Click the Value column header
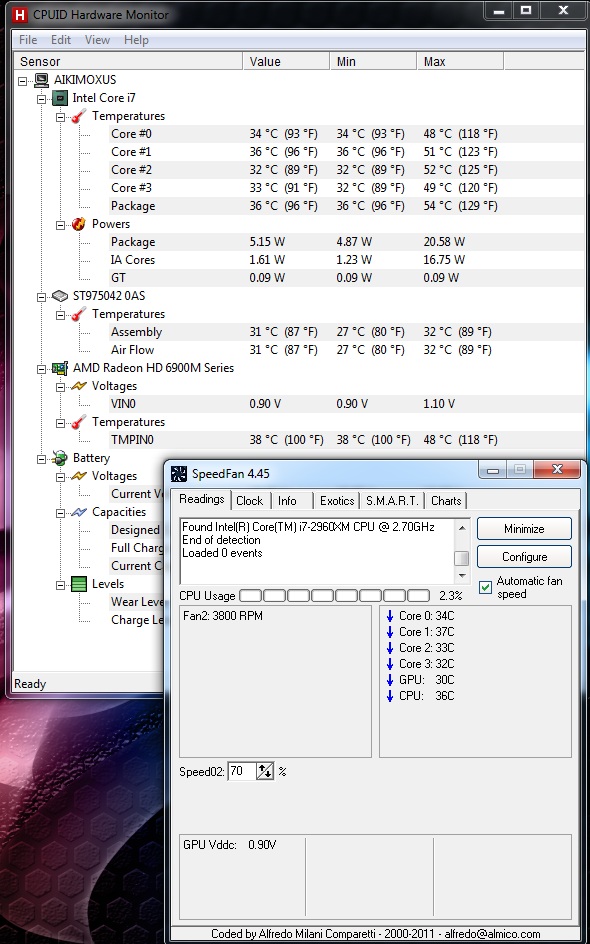The height and width of the screenshot is (944, 590). click(287, 61)
